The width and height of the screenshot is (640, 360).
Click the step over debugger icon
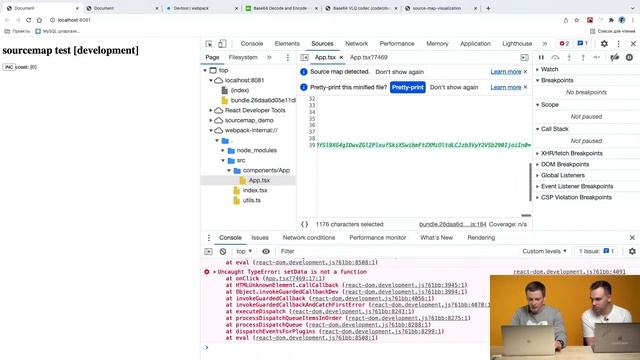pyautogui.click(x=555, y=58)
